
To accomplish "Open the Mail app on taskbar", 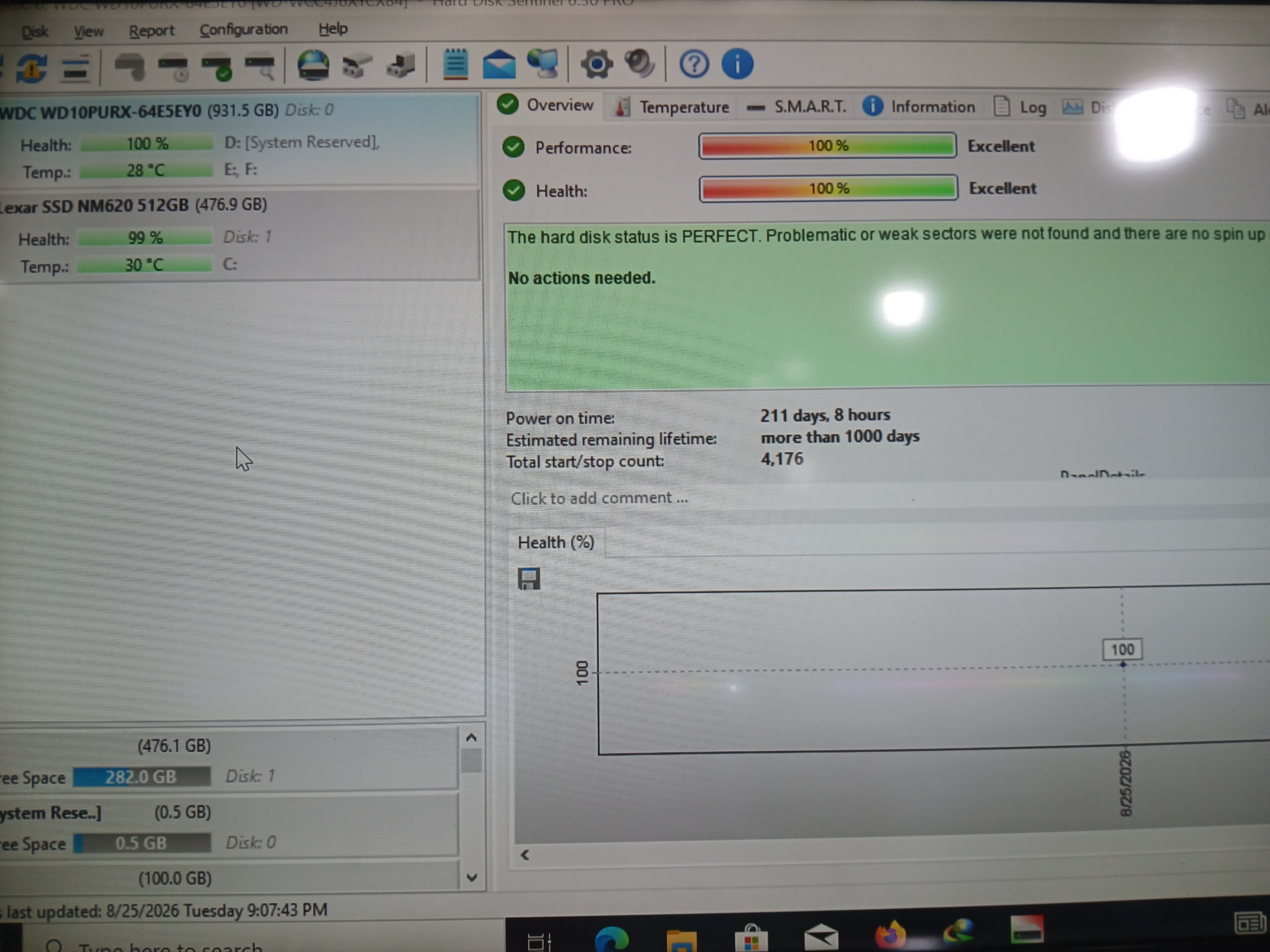I will tap(821, 937).
